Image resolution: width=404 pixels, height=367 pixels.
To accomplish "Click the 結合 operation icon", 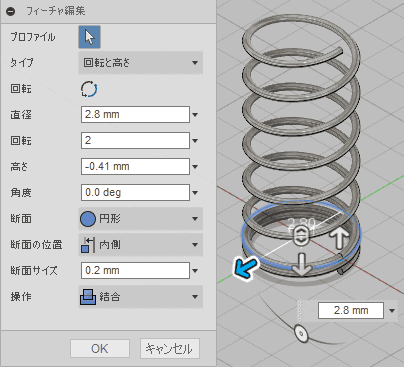I will [x=88, y=297].
